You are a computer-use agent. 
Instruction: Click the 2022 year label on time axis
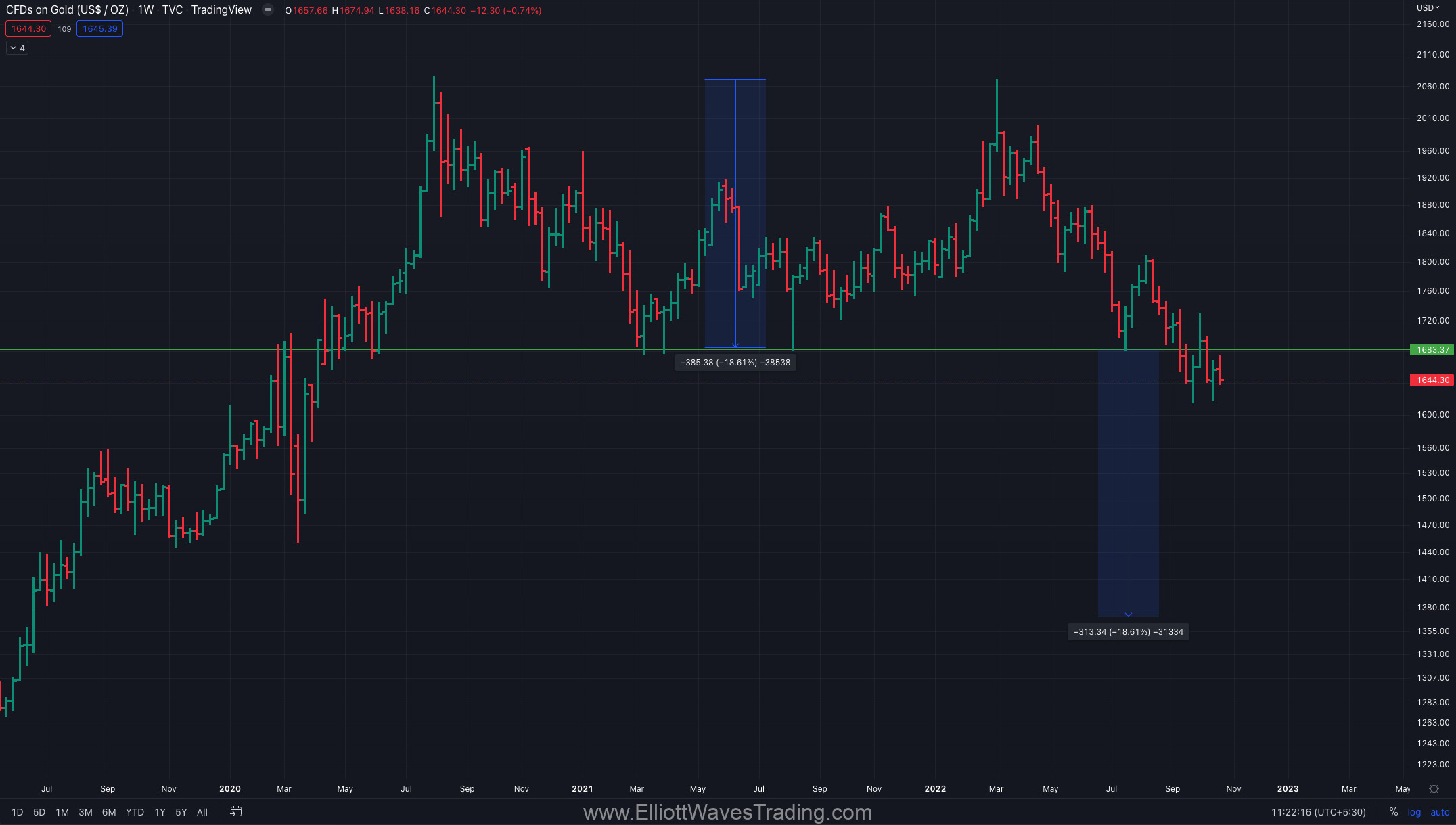[x=935, y=789]
